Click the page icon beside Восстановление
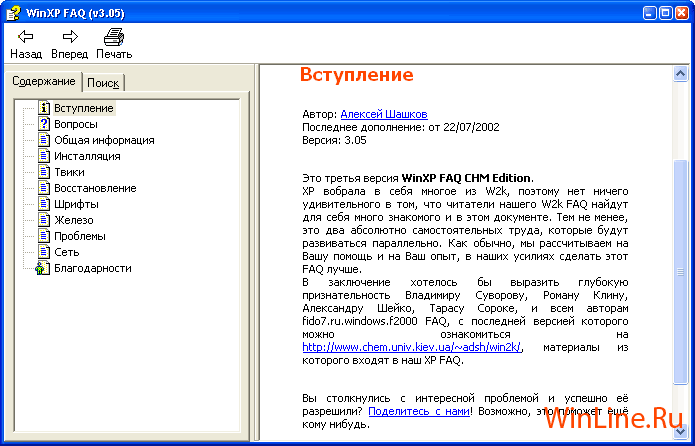Screen dimensions: 695x446 pos(43,188)
